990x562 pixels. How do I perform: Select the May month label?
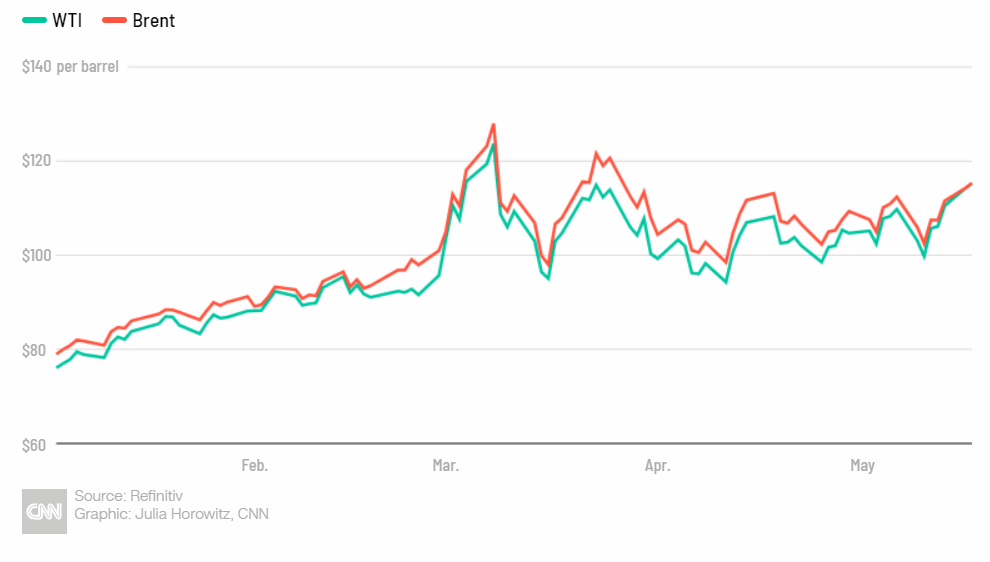click(862, 465)
